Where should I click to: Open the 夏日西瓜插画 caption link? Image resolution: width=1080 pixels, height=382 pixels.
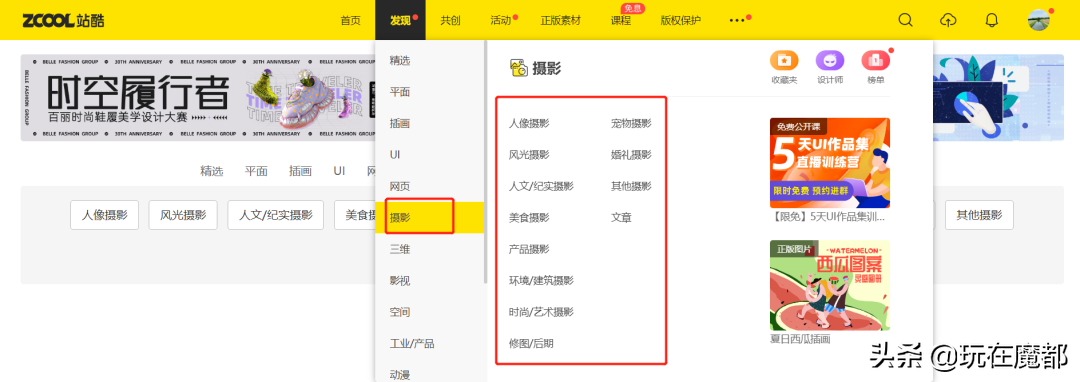(x=800, y=339)
